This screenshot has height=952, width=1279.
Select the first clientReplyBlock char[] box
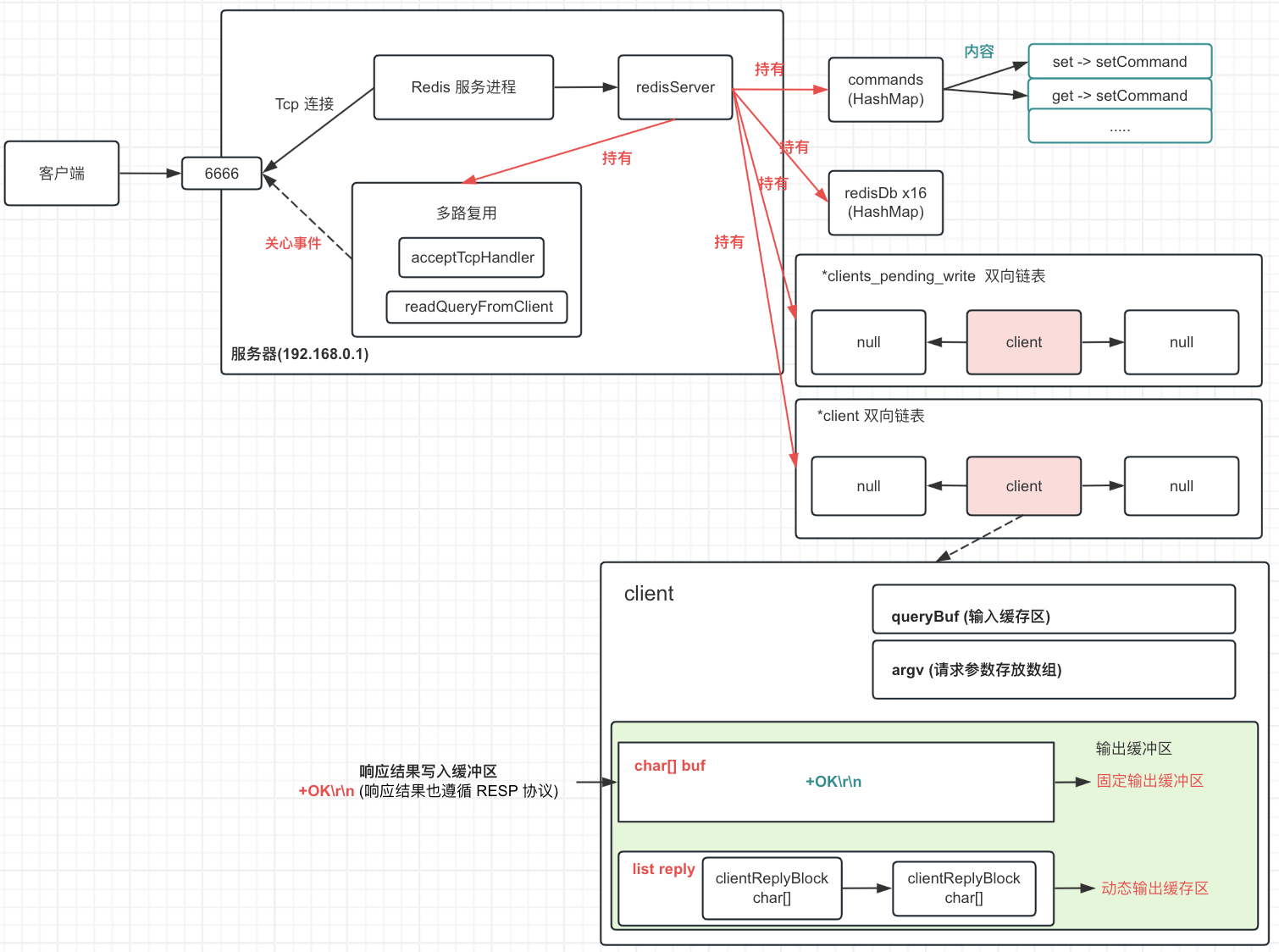772,888
